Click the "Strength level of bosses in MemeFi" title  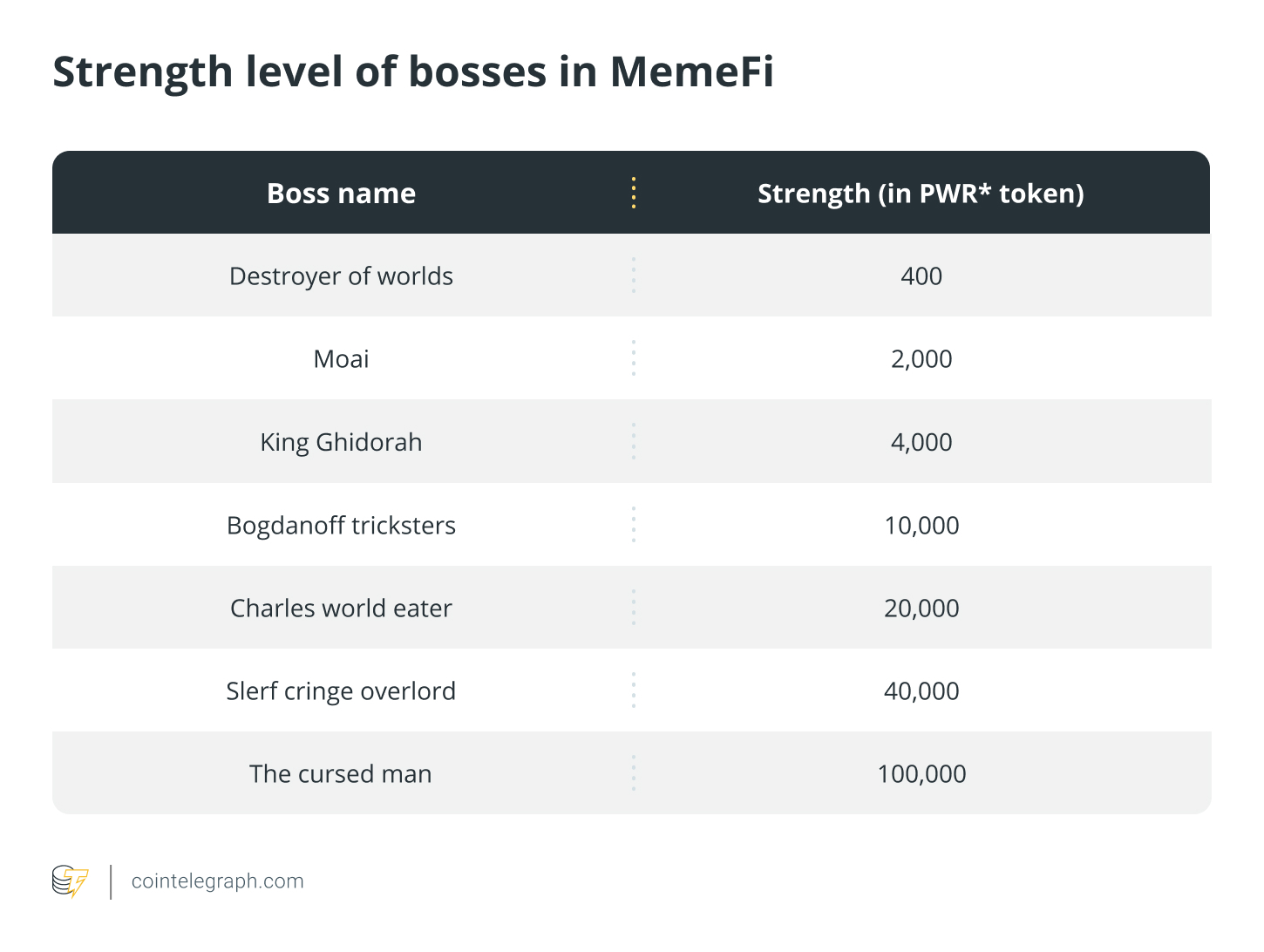(x=413, y=71)
